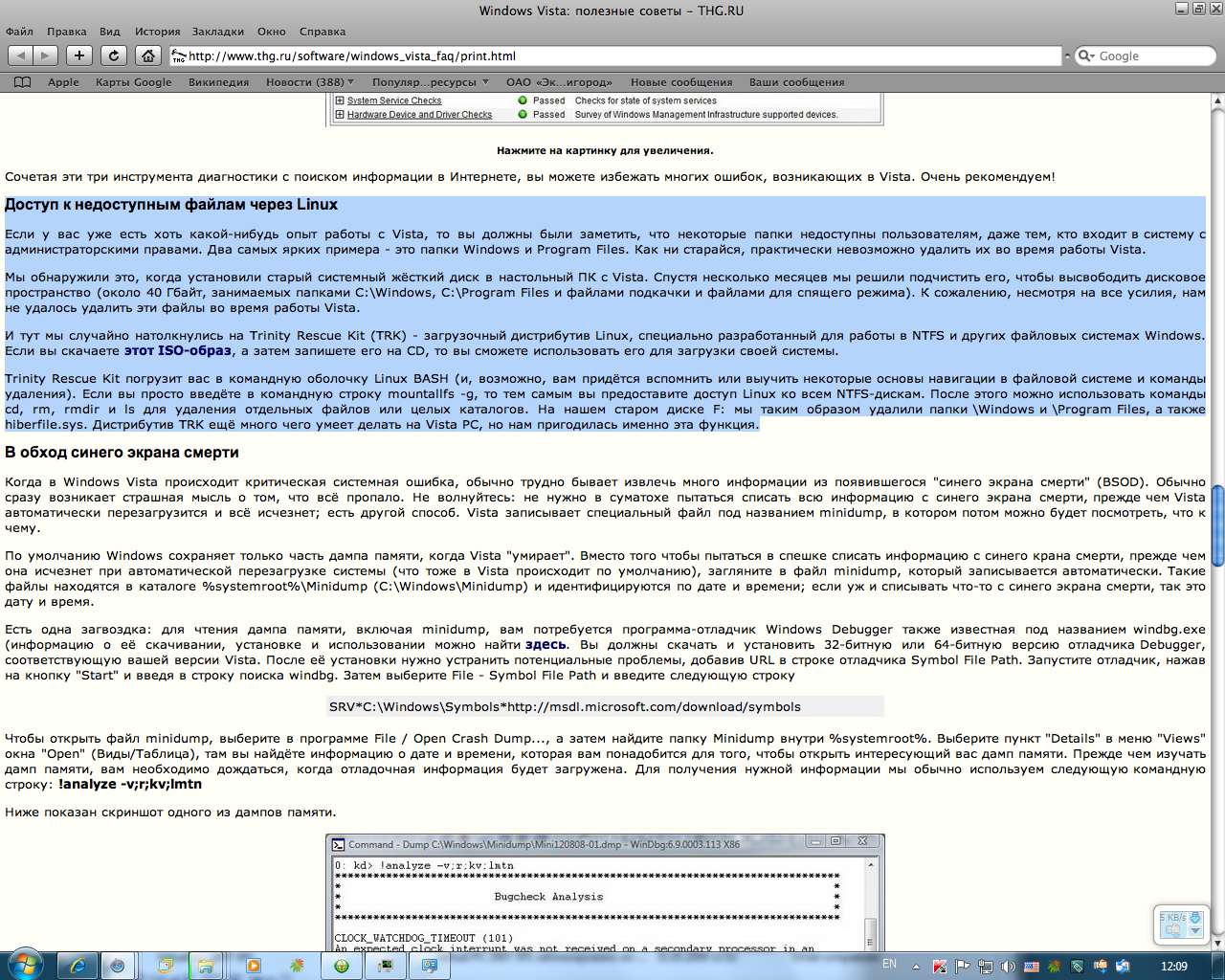Open Kaspersky tray icon
This screenshot has width=1225, height=980.
[940, 967]
